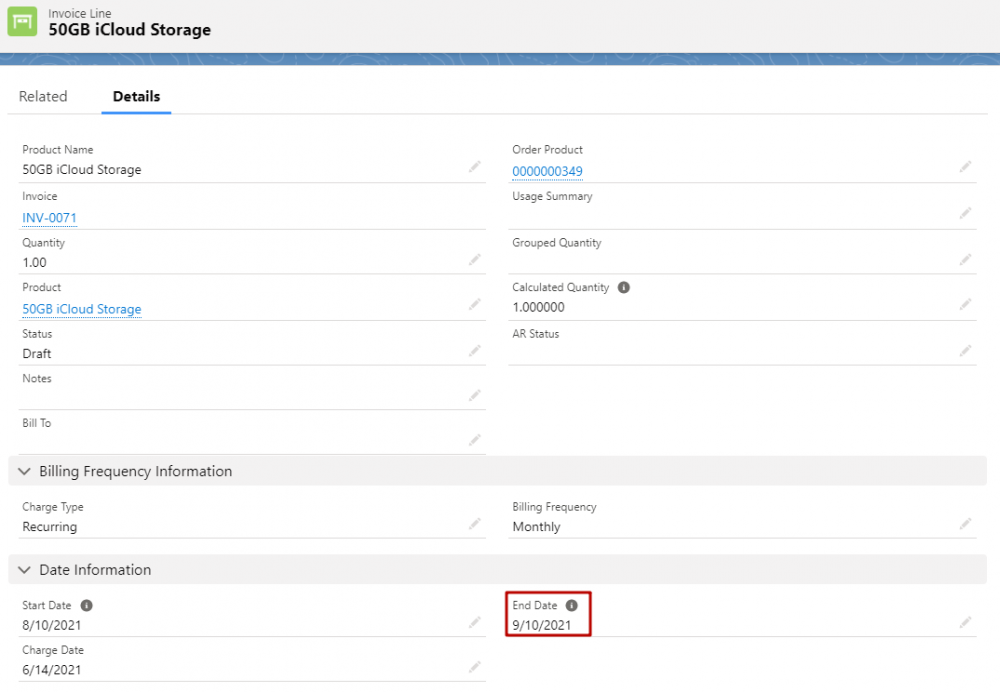1000x692 pixels.
Task: Click the Product Name value text
Action: [82, 170]
